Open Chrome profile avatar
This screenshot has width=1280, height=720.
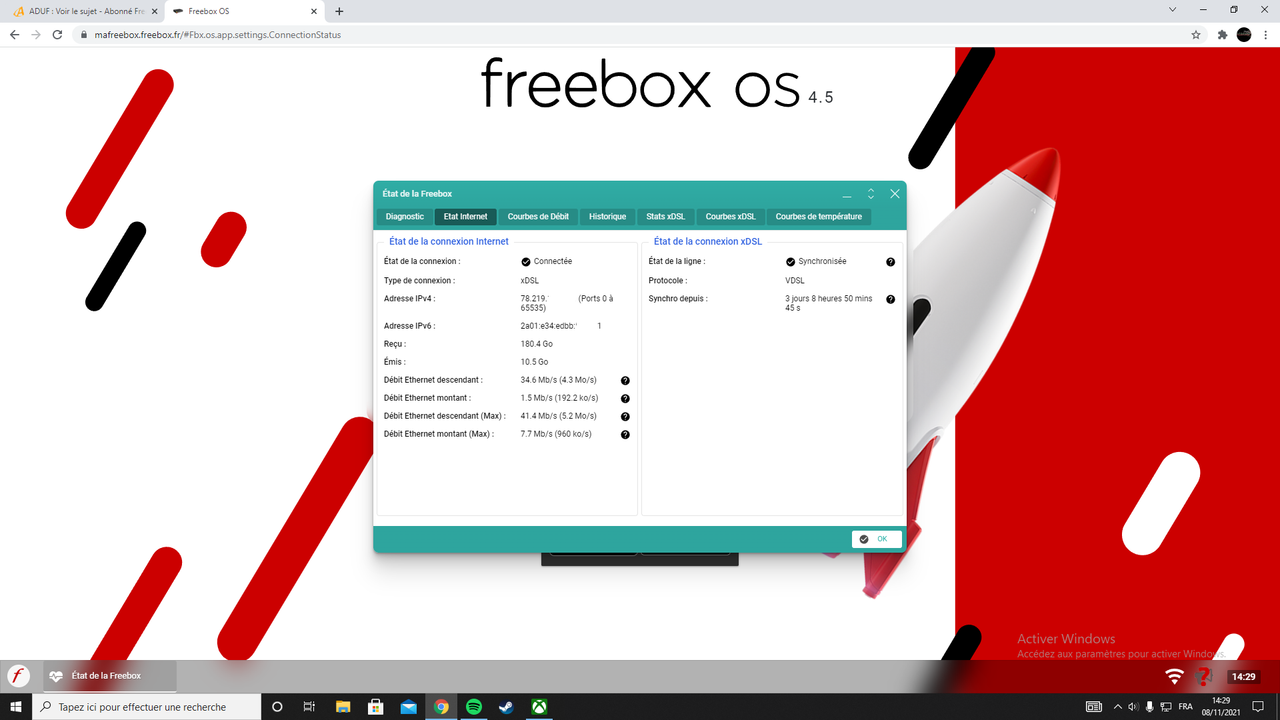coord(1244,34)
